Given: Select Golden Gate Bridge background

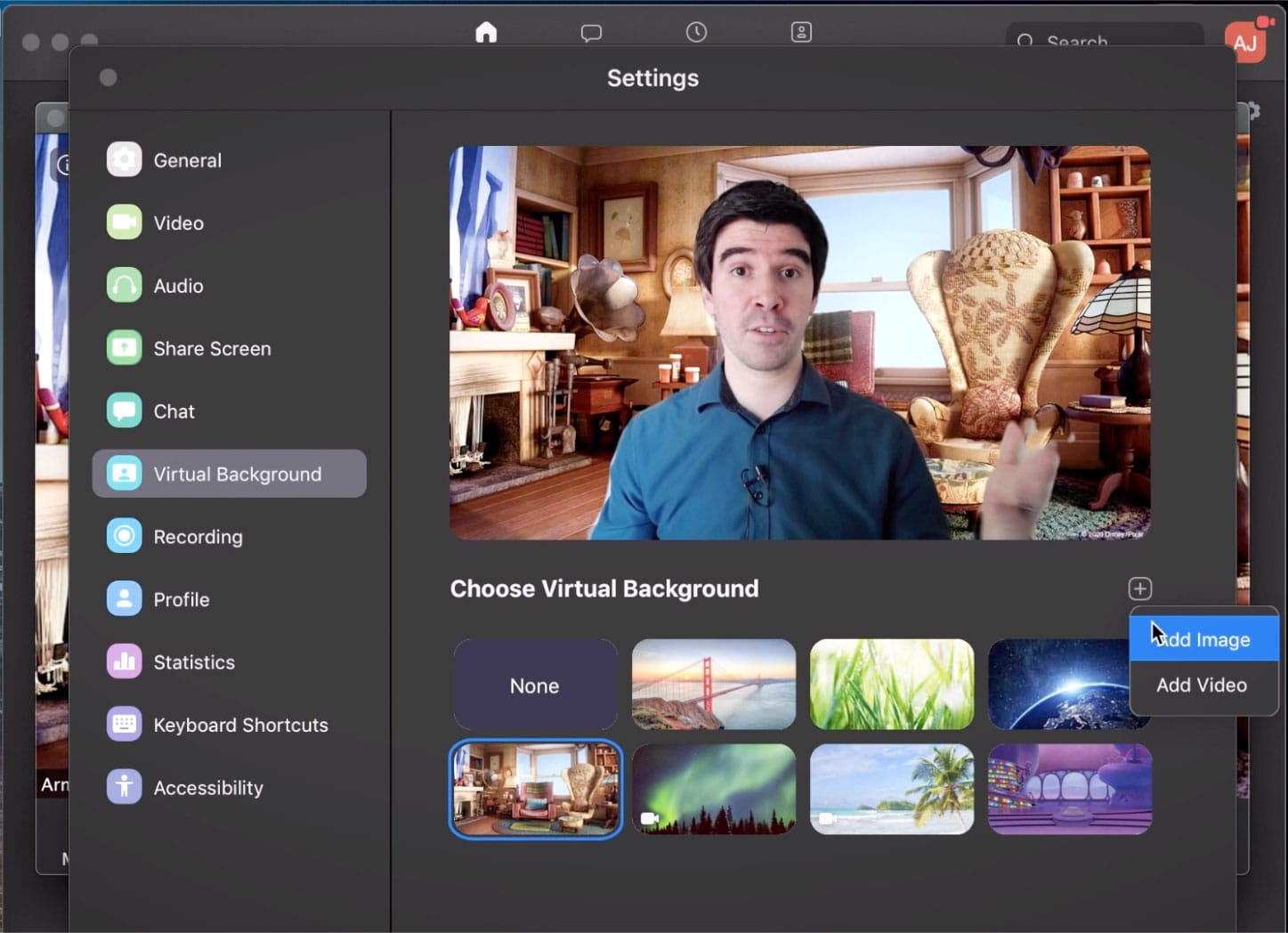Looking at the screenshot, I should point(714,685).
